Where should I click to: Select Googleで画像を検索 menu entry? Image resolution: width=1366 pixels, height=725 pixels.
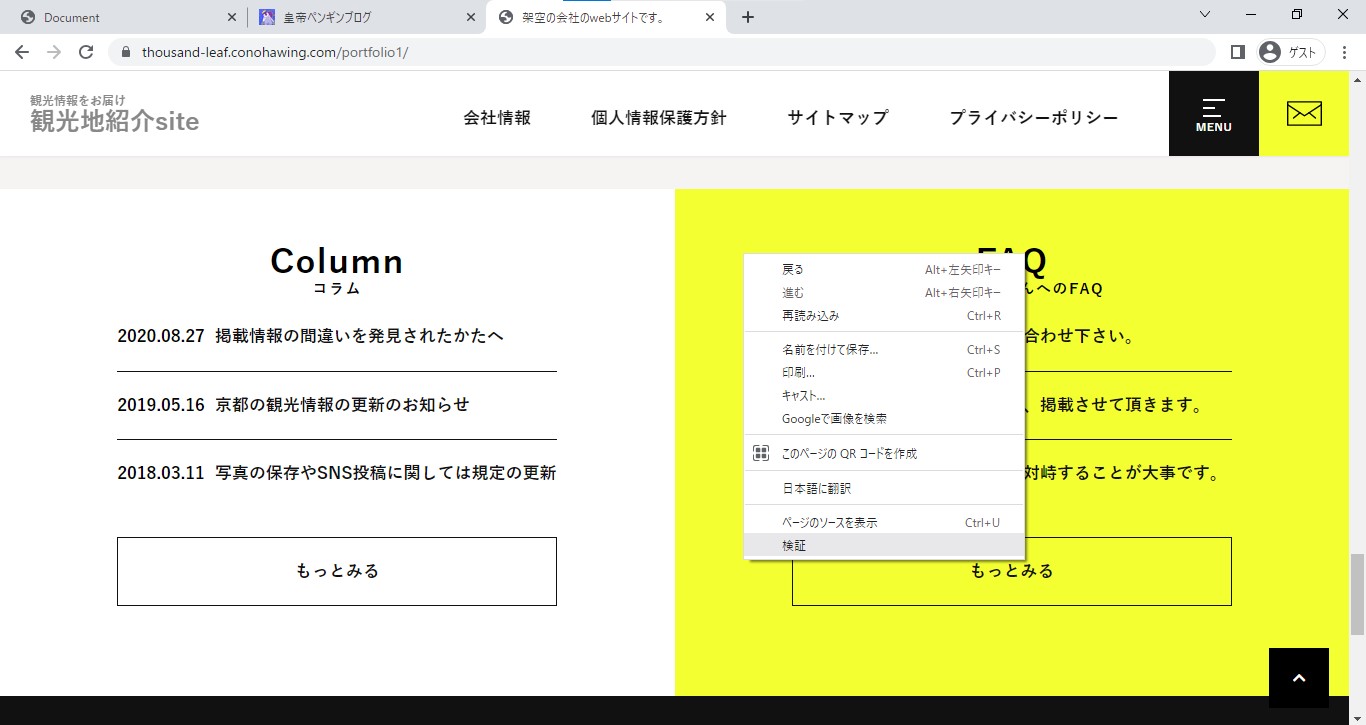884,418
